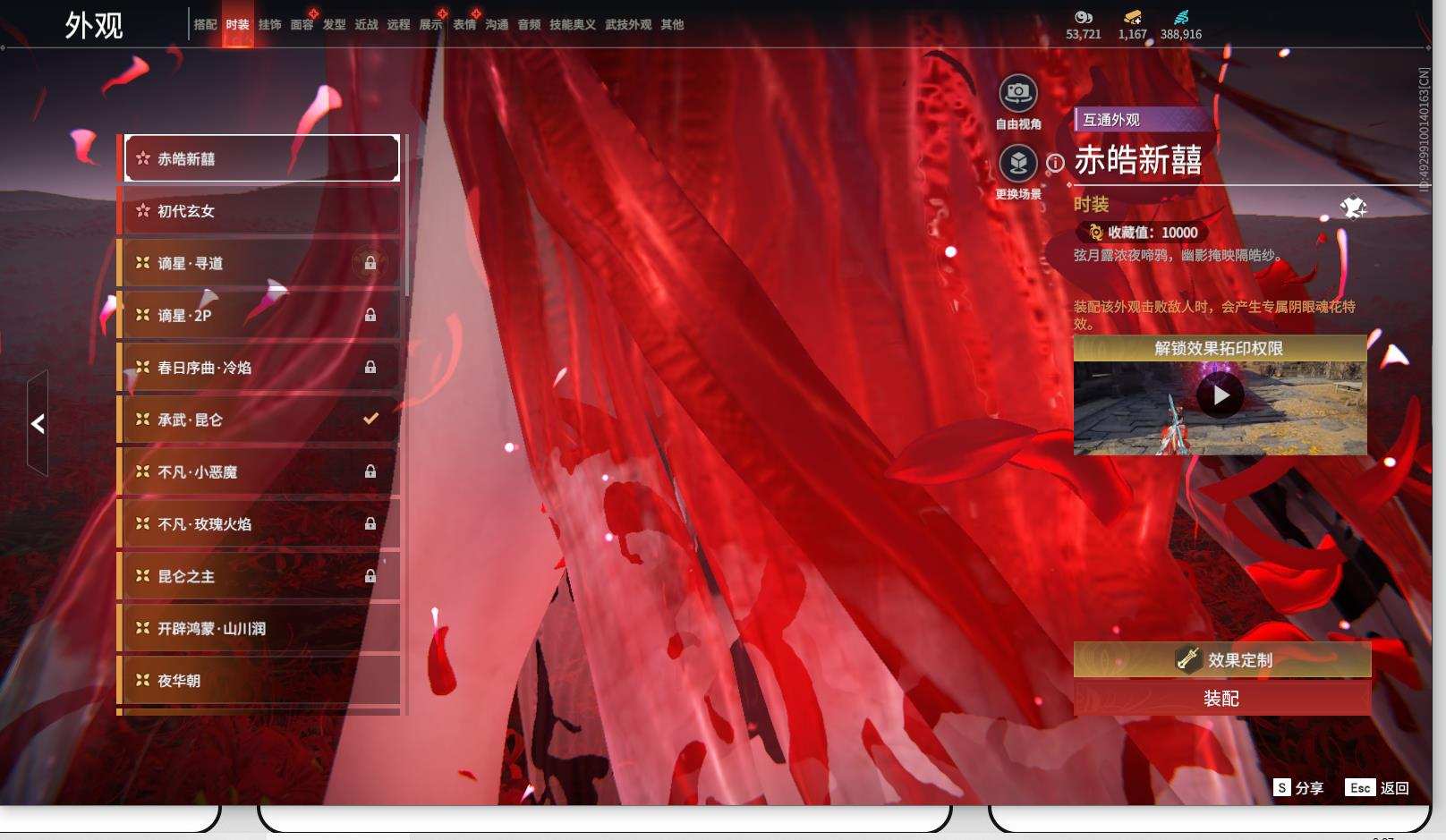
Task: Click the guitar icon on 效果定制 button
Action: [x=1187, y=659]
